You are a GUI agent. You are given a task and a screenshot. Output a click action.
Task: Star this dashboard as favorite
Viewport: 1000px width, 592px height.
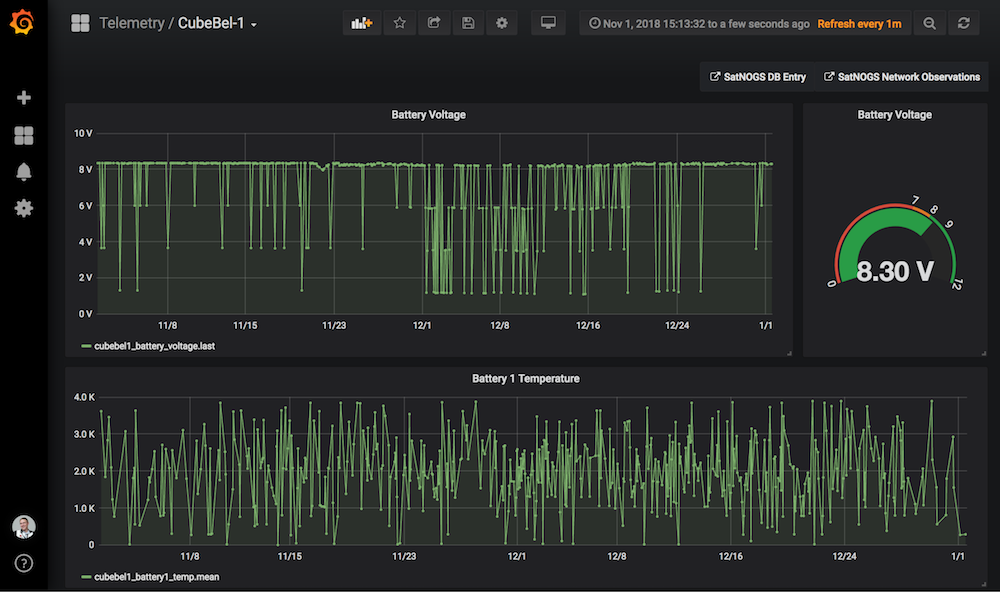click(400, 23)
